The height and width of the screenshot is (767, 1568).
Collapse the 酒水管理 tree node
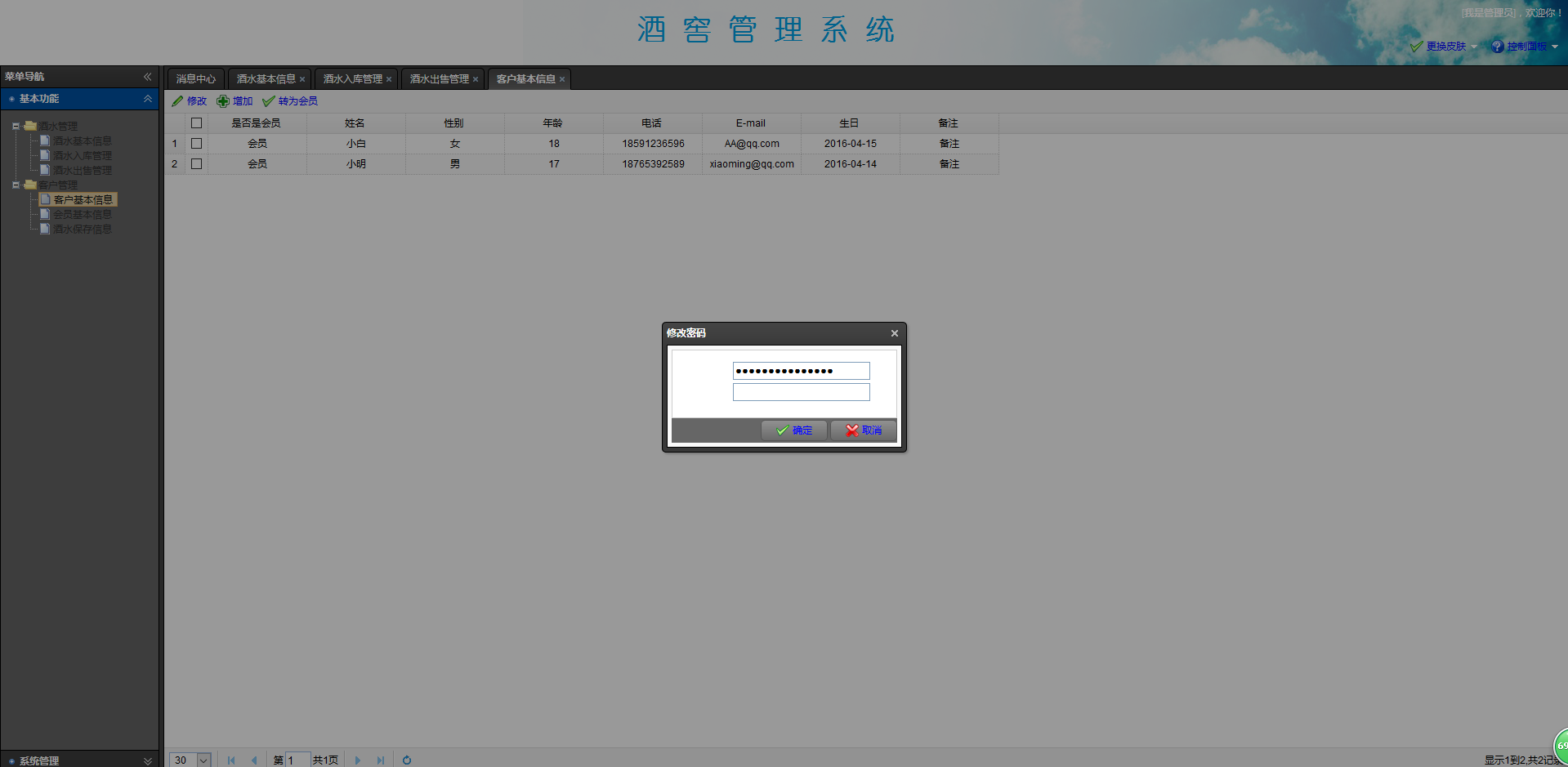pyautogui.click(x=16, y=127)
